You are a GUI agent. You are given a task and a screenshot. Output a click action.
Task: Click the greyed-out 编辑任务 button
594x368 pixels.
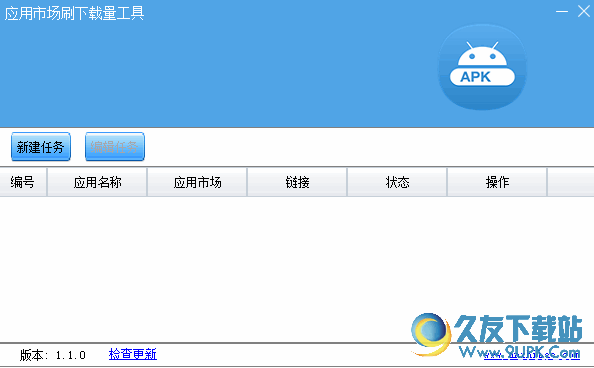pos(115,147)
